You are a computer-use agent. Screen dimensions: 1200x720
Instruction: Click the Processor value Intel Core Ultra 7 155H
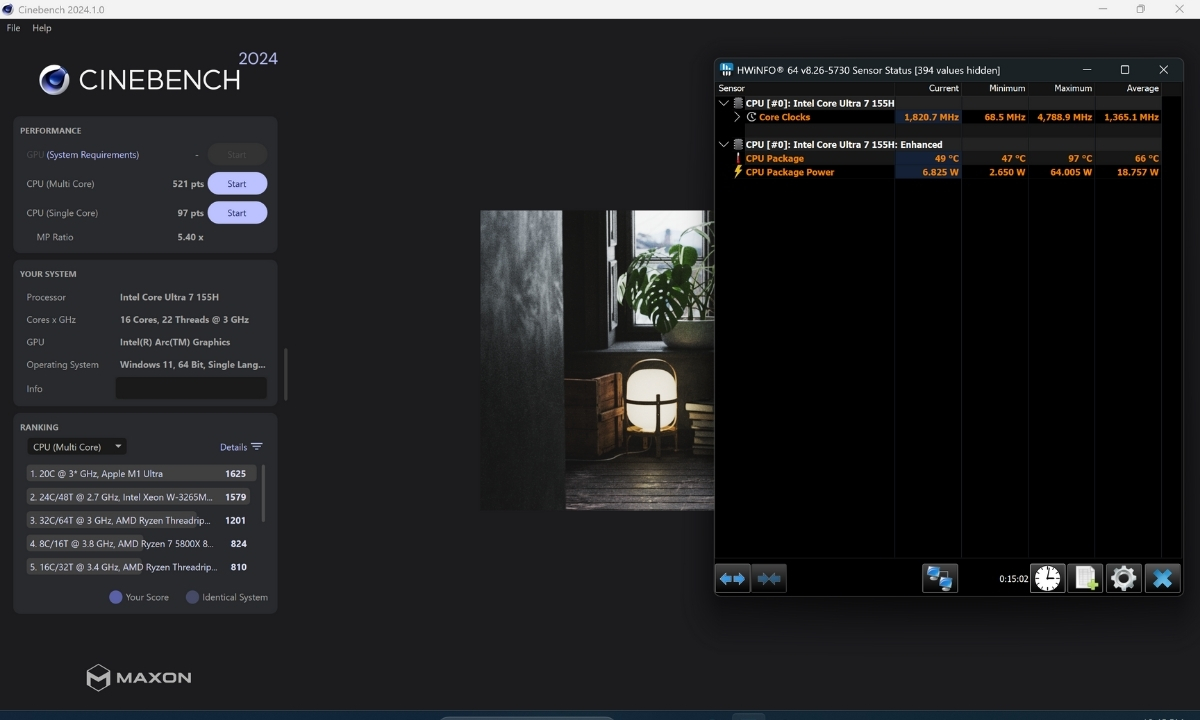(x=169, y=297)
